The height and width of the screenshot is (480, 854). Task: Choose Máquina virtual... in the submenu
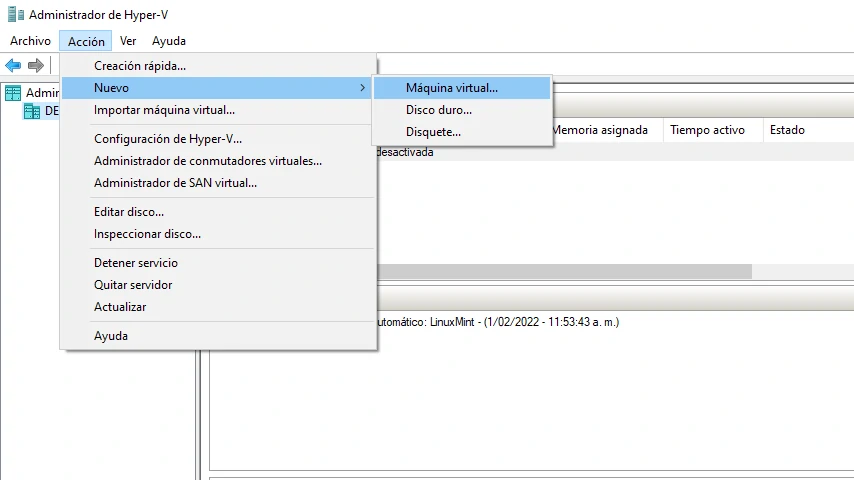(x=462, y=88)
